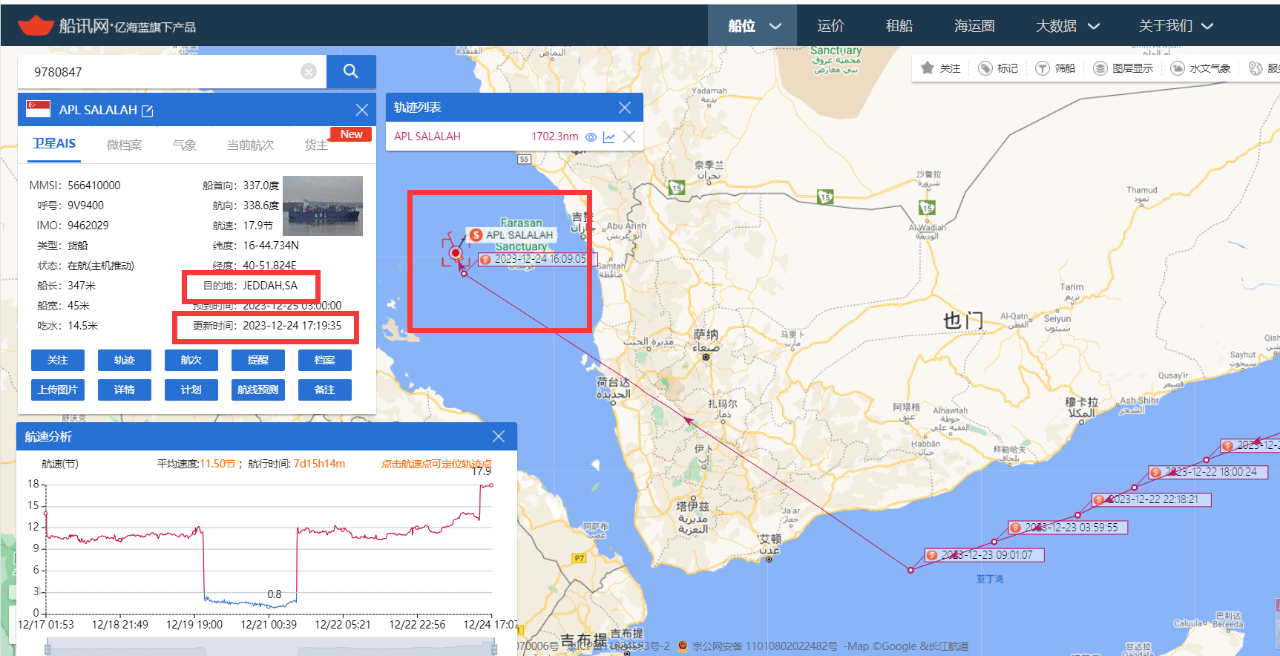Click the 上传图片 button

click(57, 390)
